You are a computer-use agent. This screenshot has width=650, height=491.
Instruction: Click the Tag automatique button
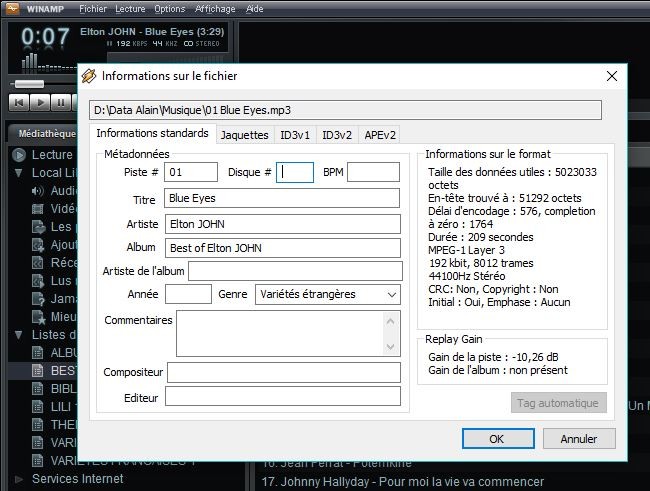[558, 403]
